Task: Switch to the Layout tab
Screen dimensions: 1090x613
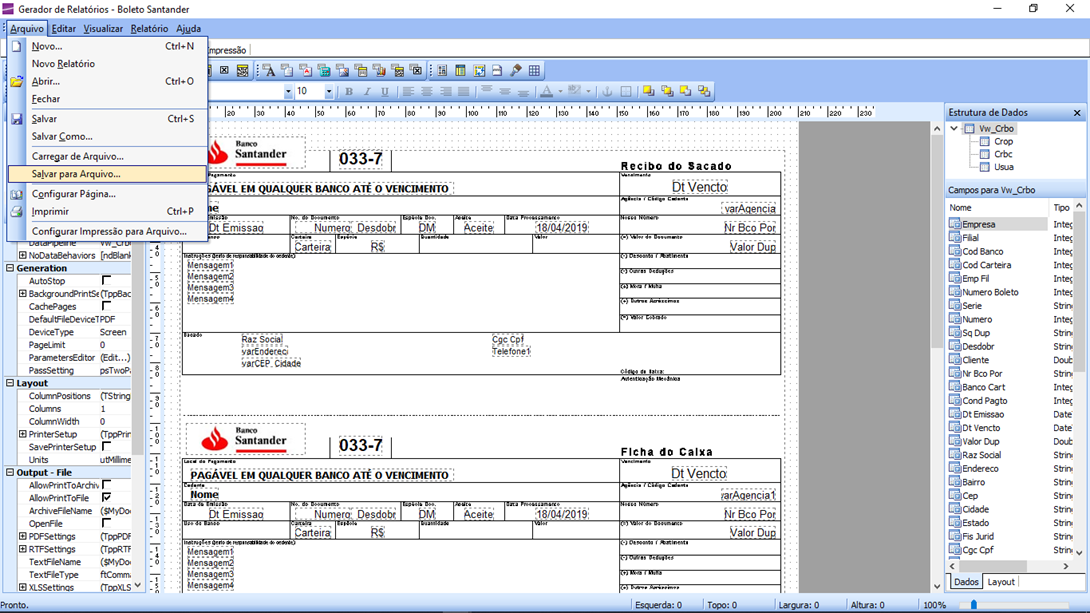Action: pos(1000,582)
